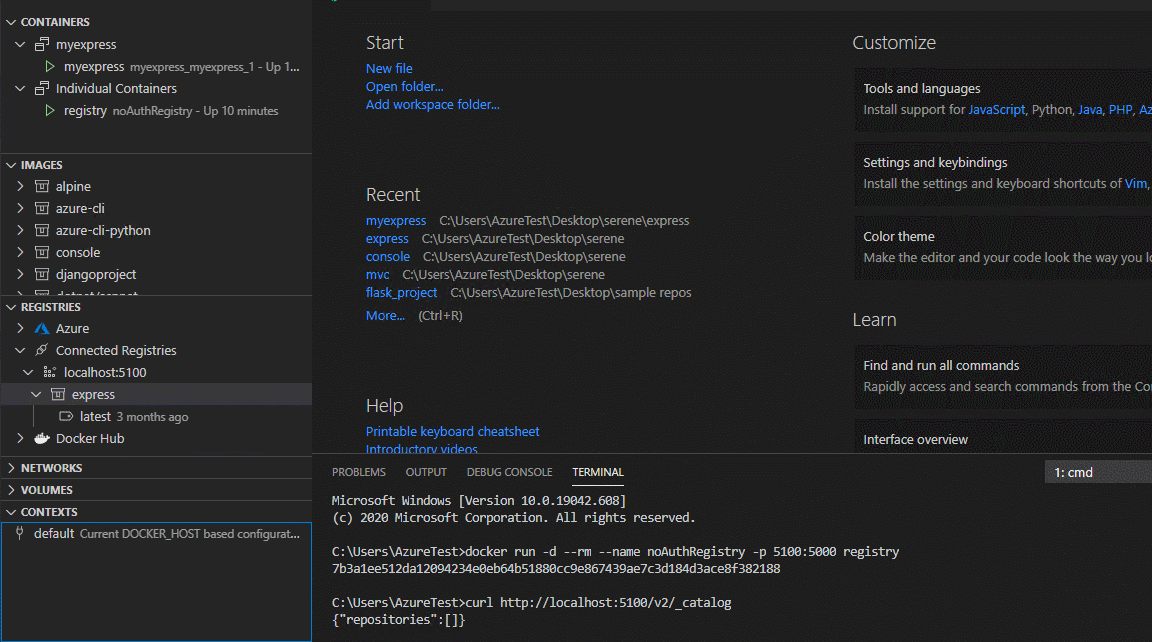Expand the Azure registry node
The width and height of the screenshot is (1152, 642).
coord(21,328)
